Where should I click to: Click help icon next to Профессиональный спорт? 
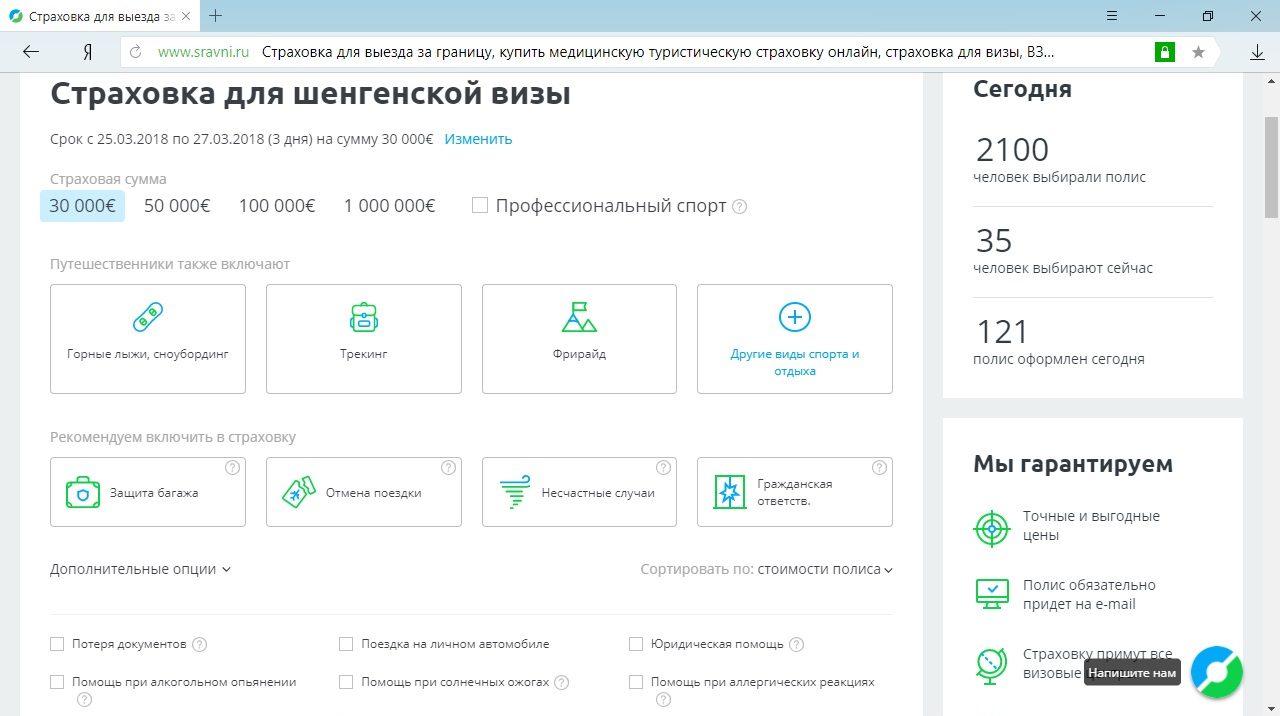pos(739,207)
